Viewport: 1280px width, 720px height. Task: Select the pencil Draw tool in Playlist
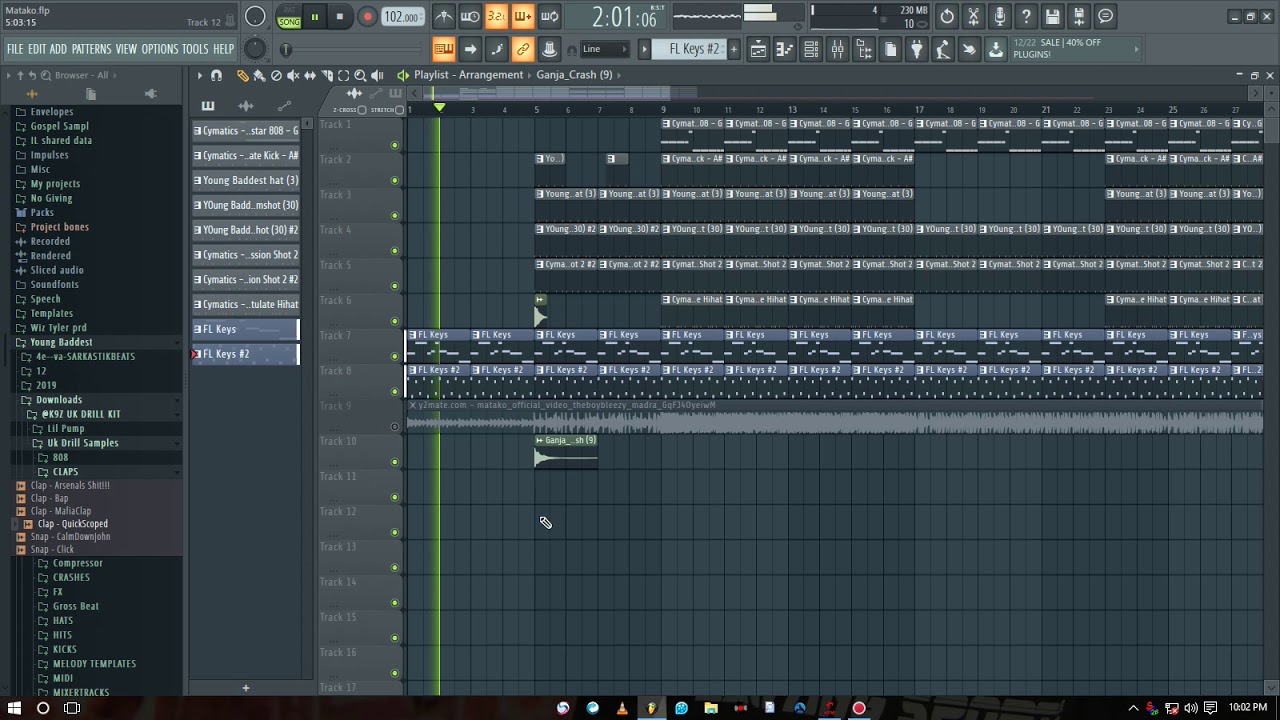pos(242,75)
